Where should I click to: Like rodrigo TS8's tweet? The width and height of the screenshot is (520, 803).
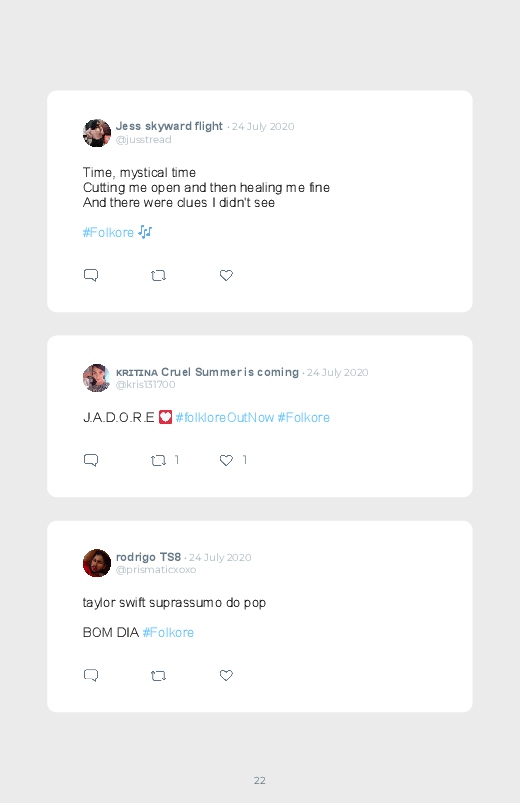pyautogui.click(x=226, y=675)
